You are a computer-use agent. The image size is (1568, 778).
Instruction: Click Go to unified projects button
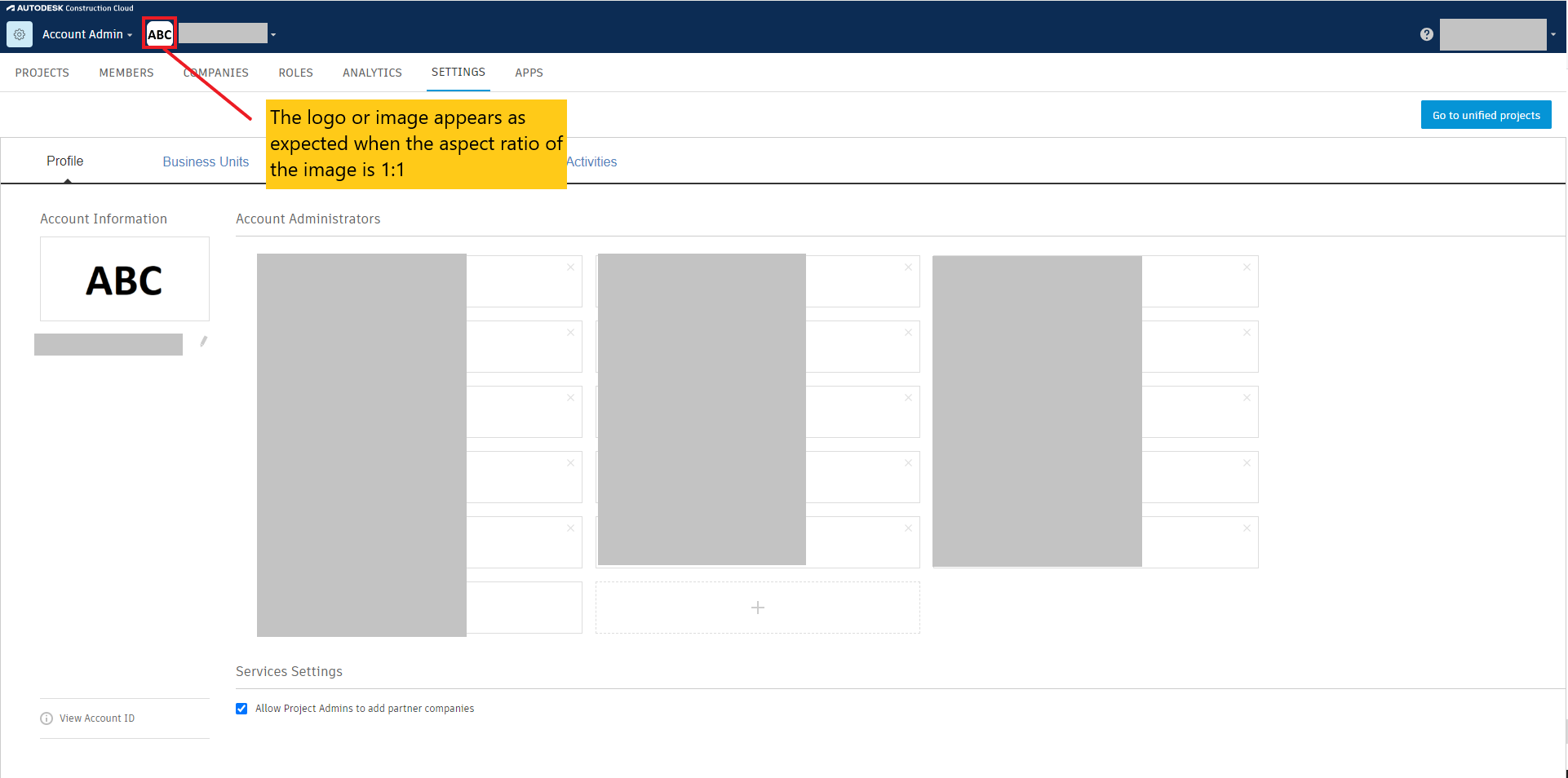pyautogui.click(x=1486, y=115)
